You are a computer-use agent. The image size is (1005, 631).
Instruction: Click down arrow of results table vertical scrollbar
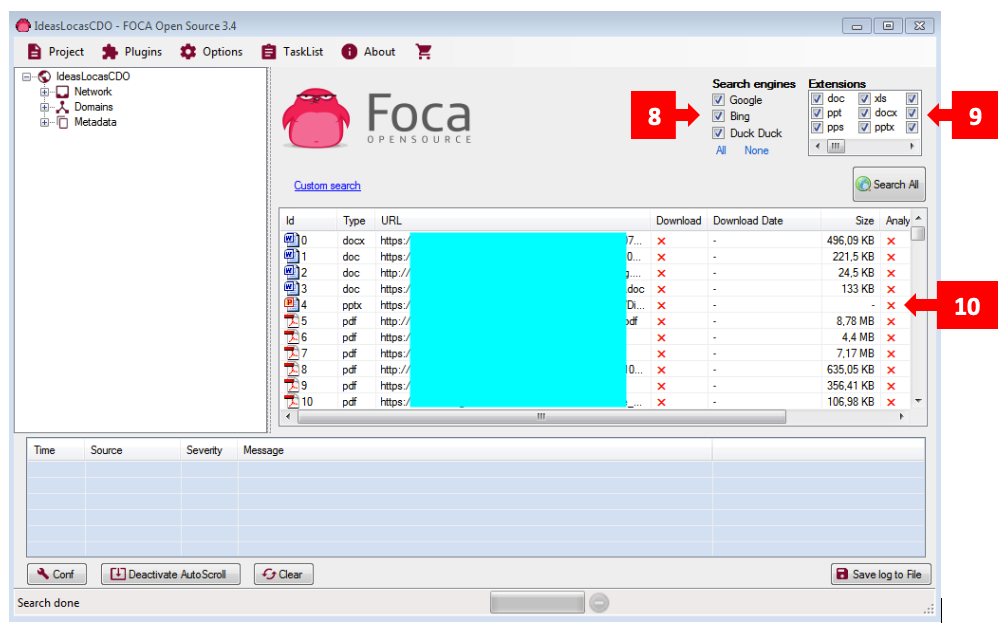coord(918,401)
